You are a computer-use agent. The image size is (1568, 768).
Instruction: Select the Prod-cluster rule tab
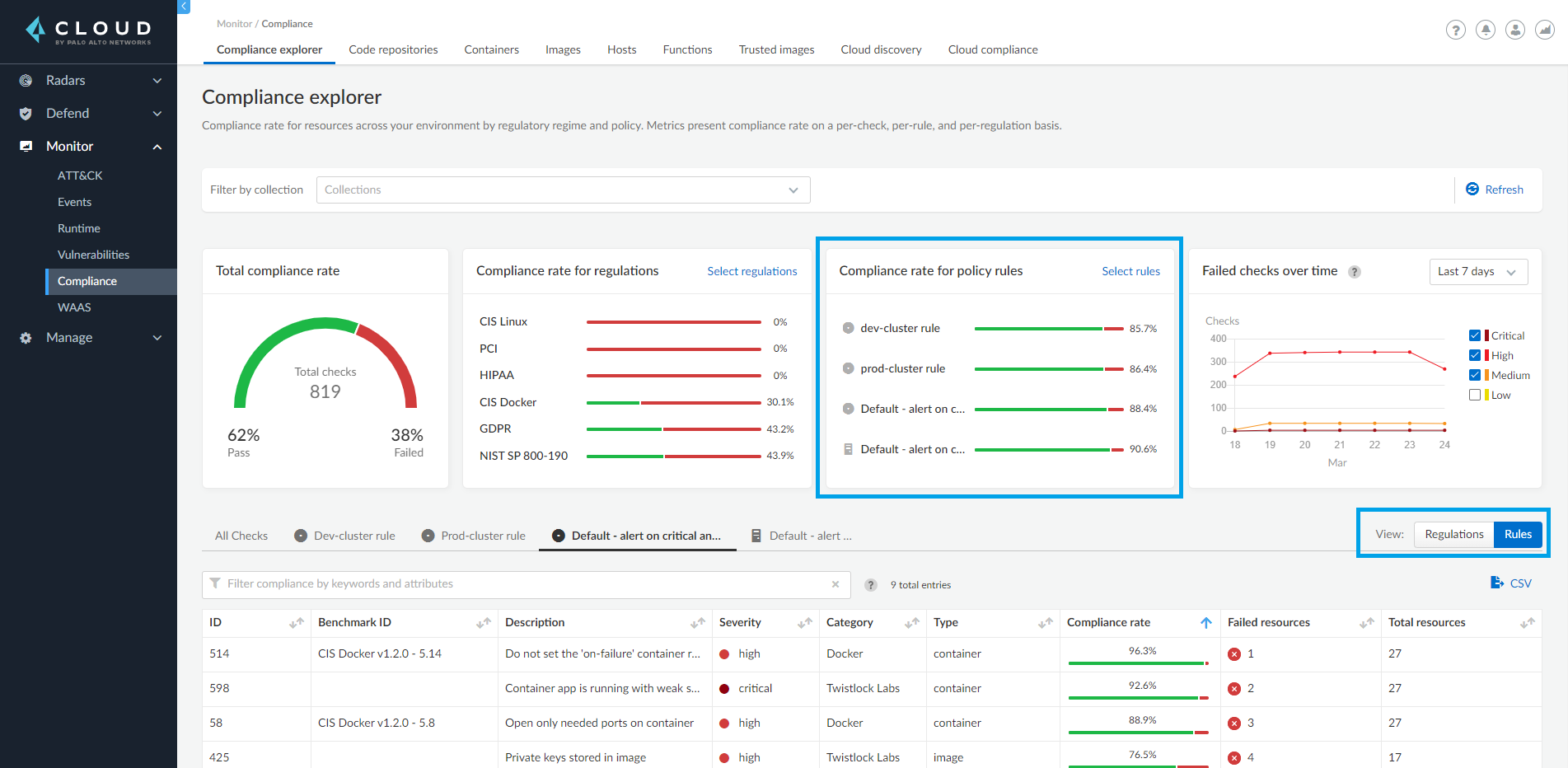pyautogui.click(x=474, y=536)
